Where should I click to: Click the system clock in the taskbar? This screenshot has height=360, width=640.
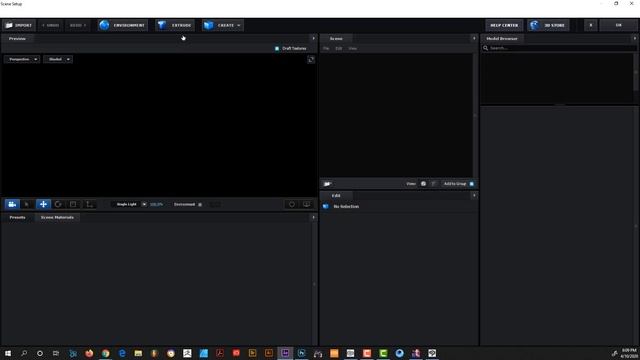coord(629,353)
